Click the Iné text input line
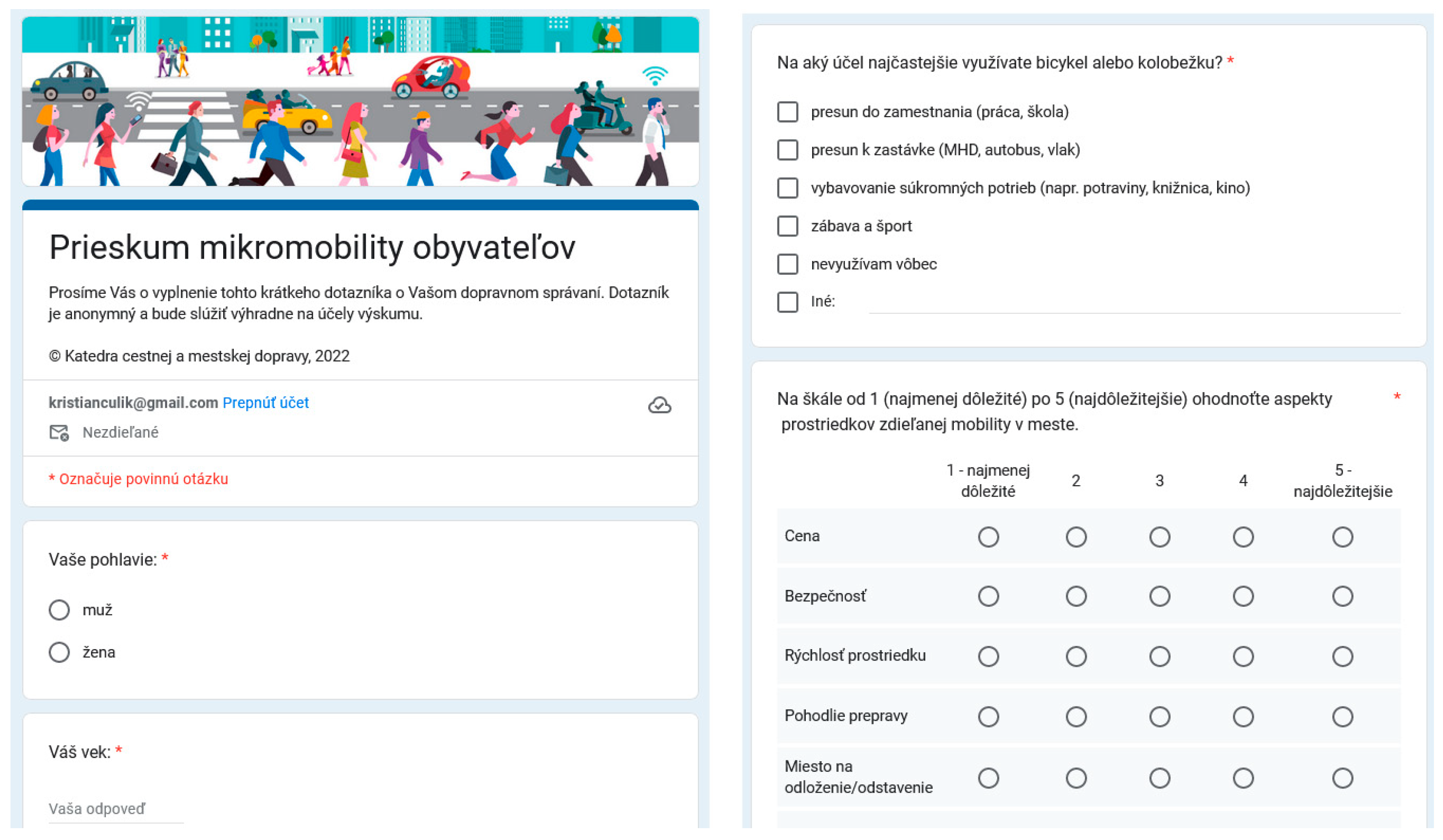 (x=1134, y=303)
